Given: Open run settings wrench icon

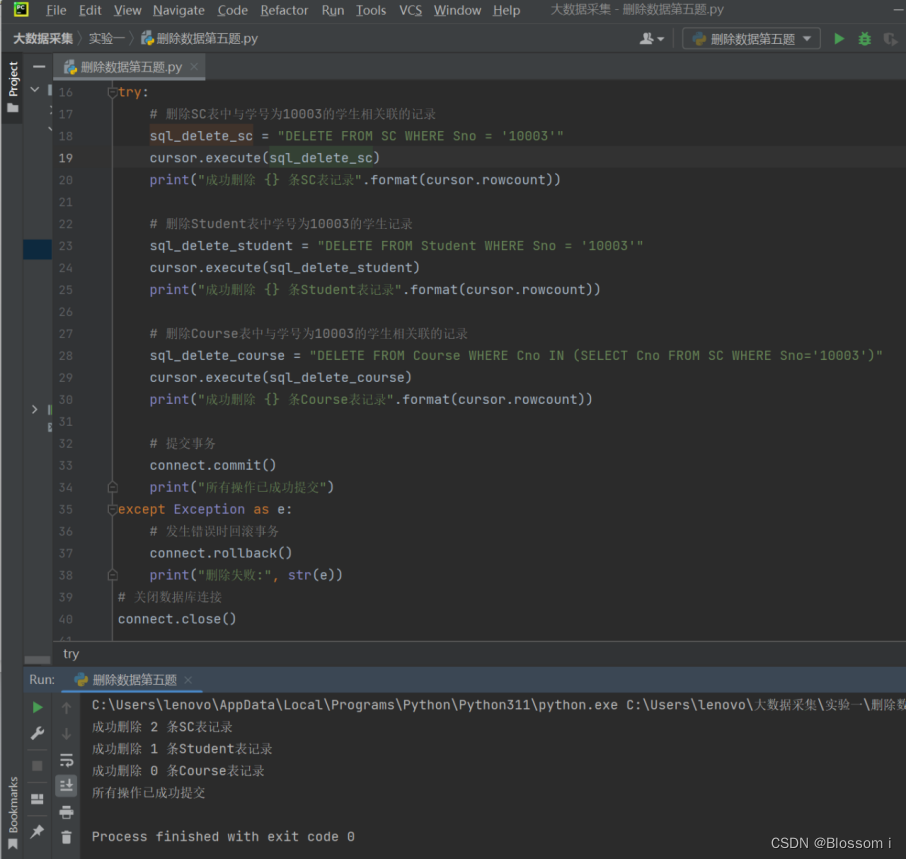Looking at the screenshot, I should pyautogui.click(x=38, y=733).
